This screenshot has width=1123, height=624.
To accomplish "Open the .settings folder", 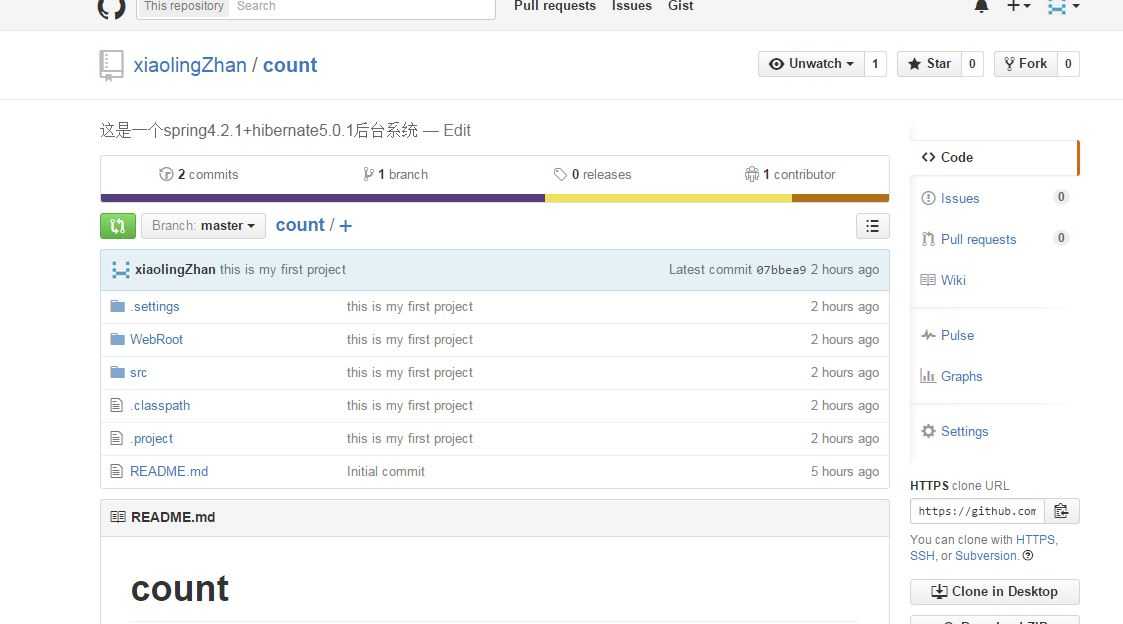I will (155, 307).
